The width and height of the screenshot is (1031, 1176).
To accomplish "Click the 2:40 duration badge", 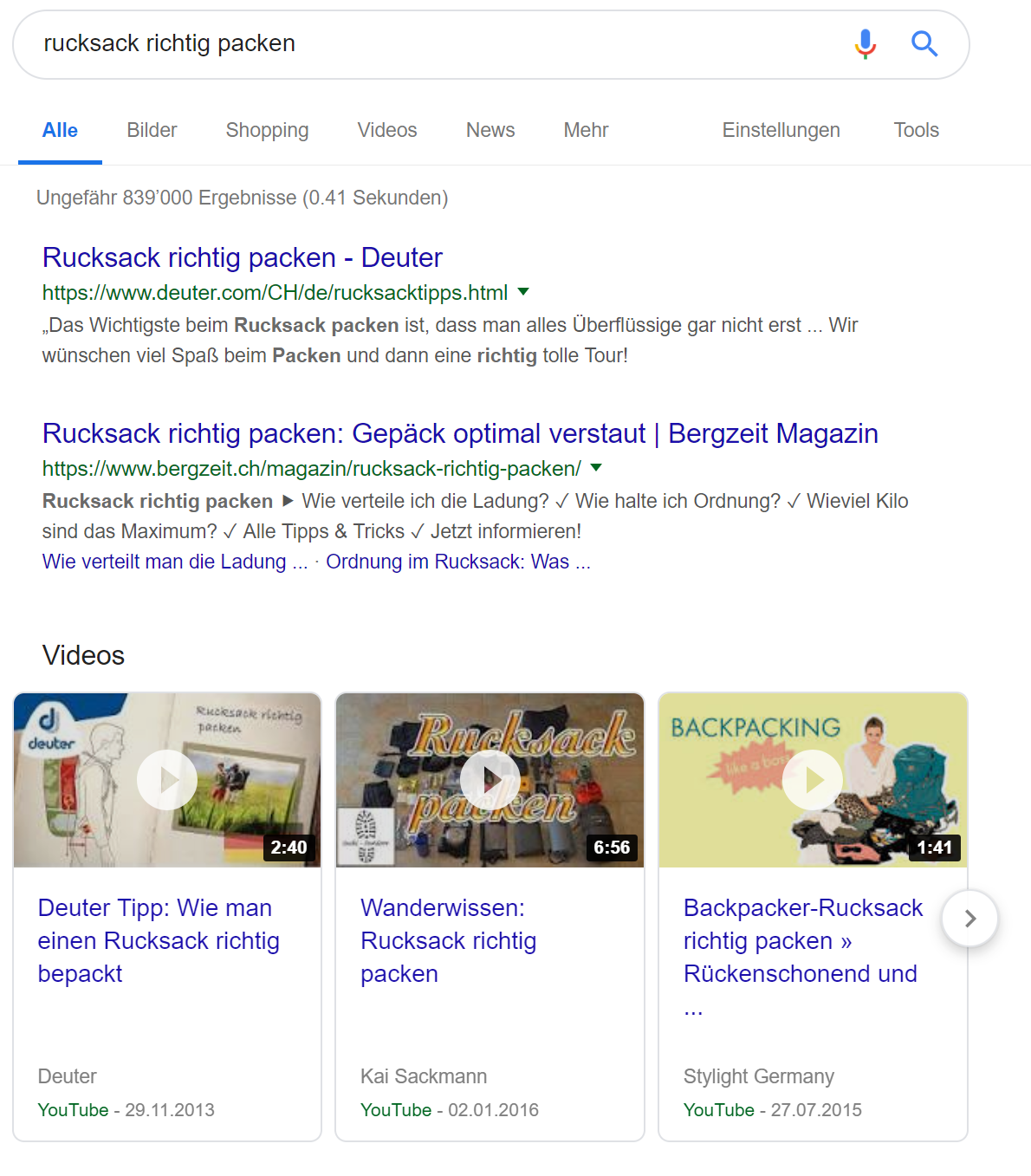I will coord(289,848).
